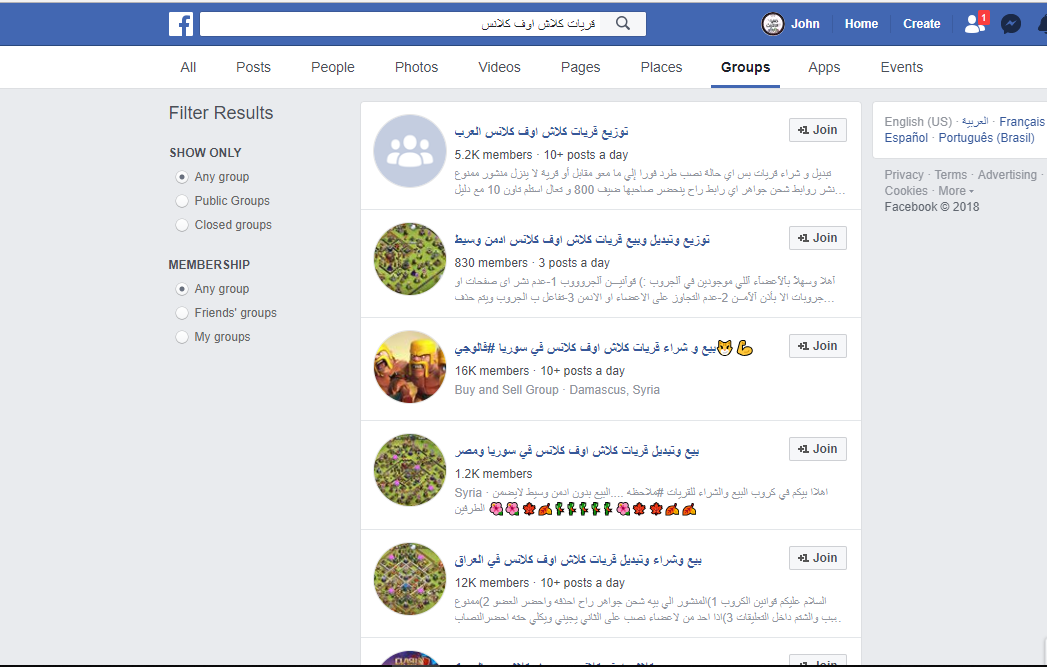Click Join on the 5.2K members group
This screenshot has width=1047, height=667.
817,130
